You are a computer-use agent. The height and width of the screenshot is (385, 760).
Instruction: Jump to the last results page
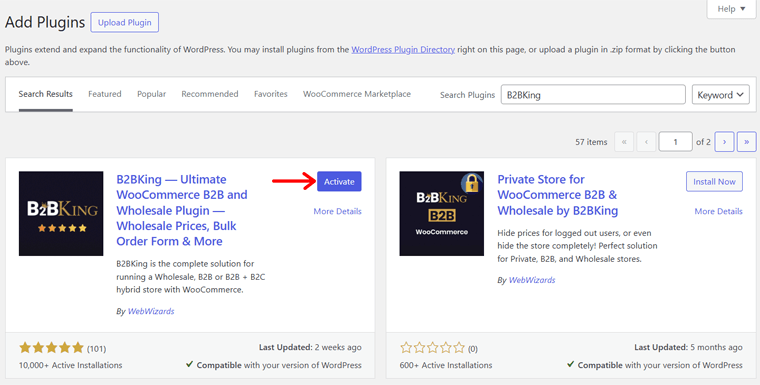tap(746, 142)
